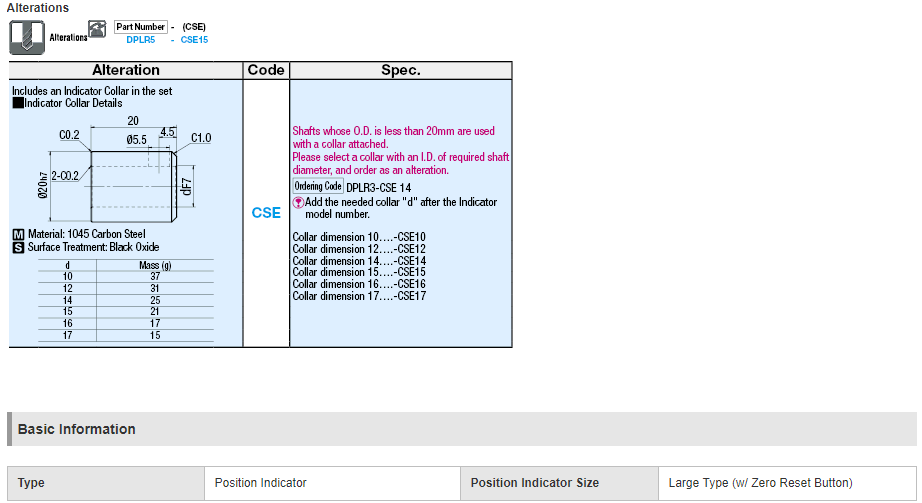Click the Code column header

(266, 70)
